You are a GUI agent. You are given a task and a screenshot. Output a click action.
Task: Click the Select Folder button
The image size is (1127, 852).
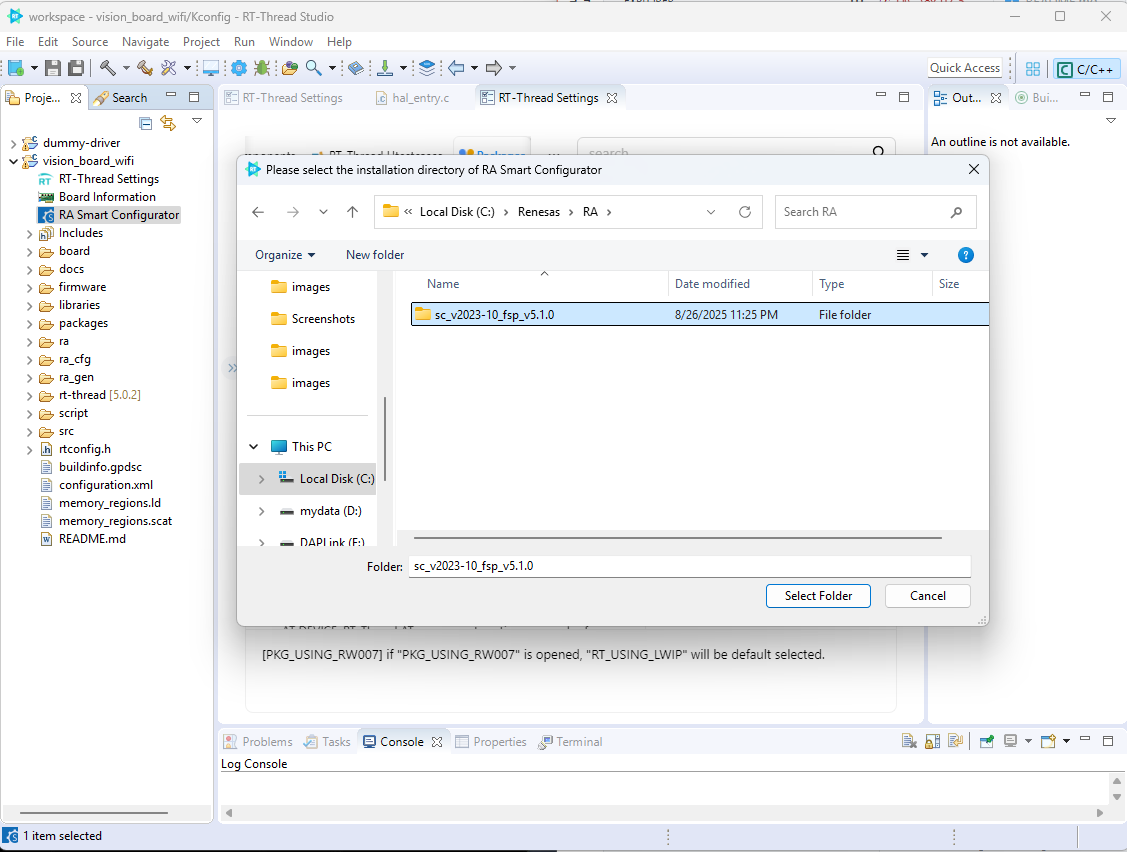pyautogui.click(x=818, y=596)
